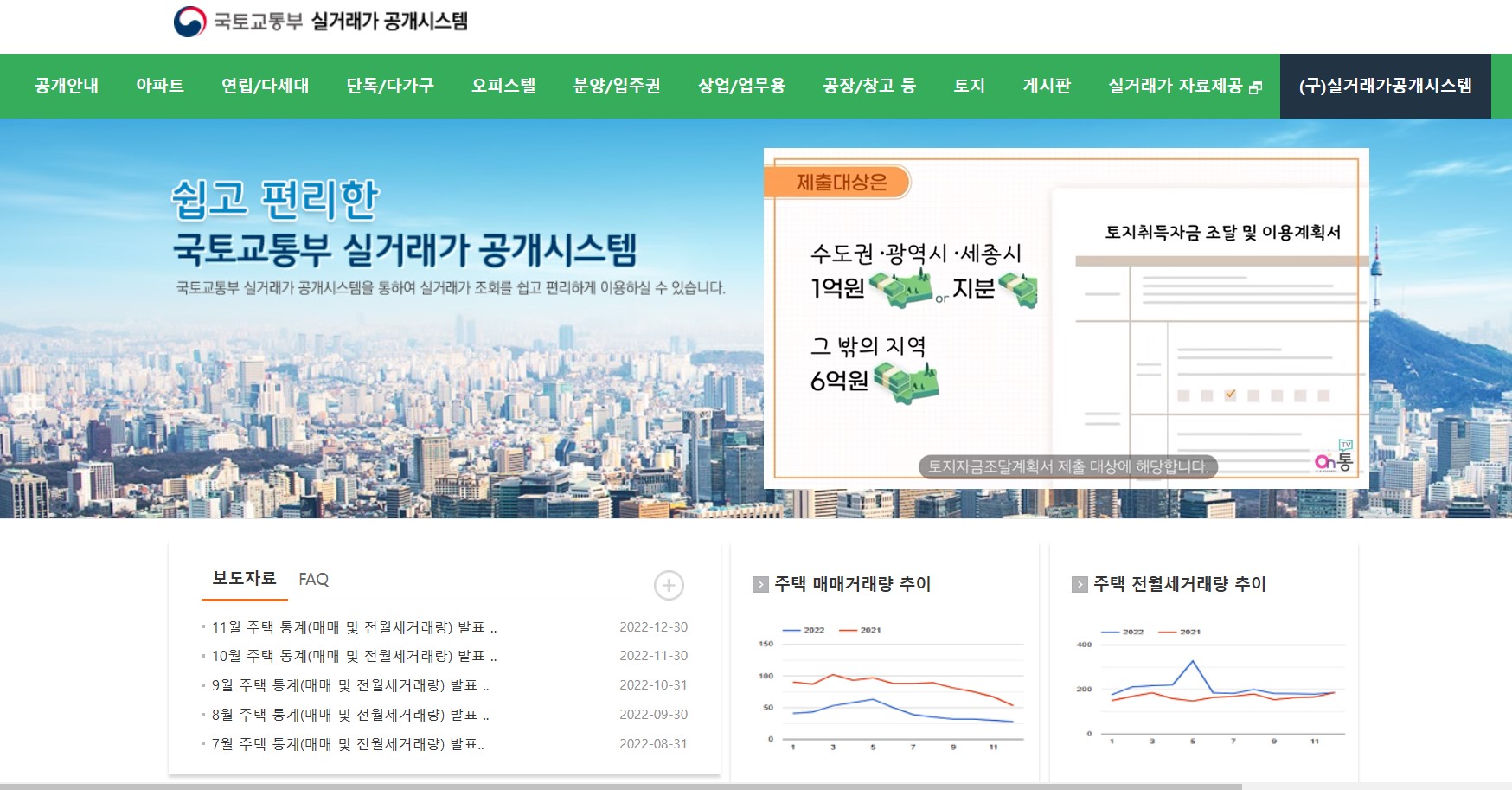Switch to the 보도자료 tab
The image size is (1512, 790).
243,580
